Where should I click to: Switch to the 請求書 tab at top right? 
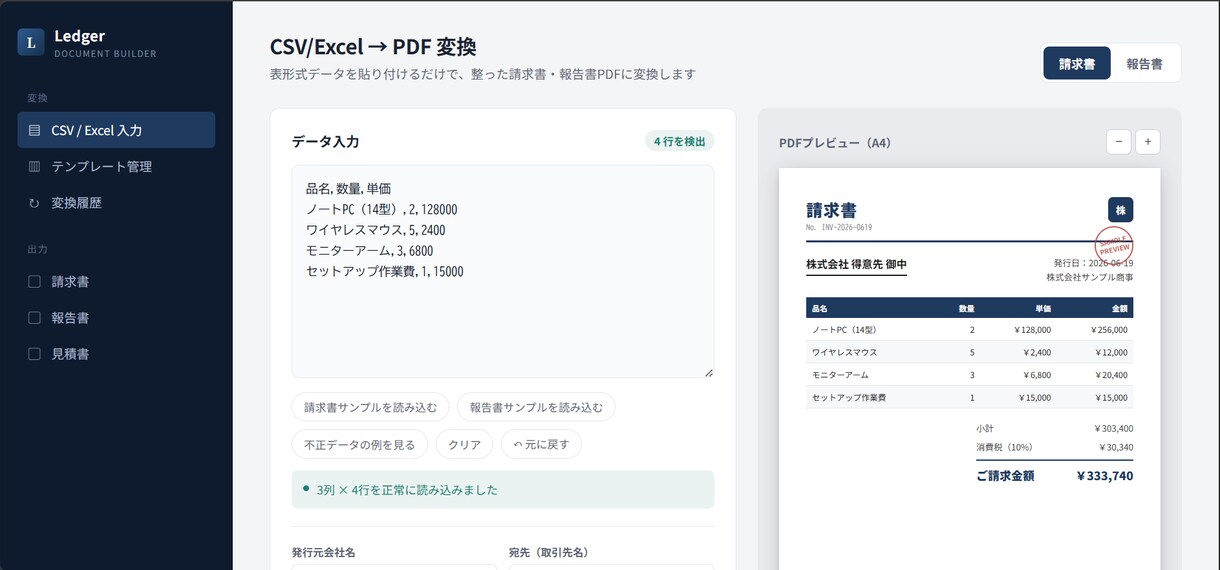click(x=1077, y=63)
